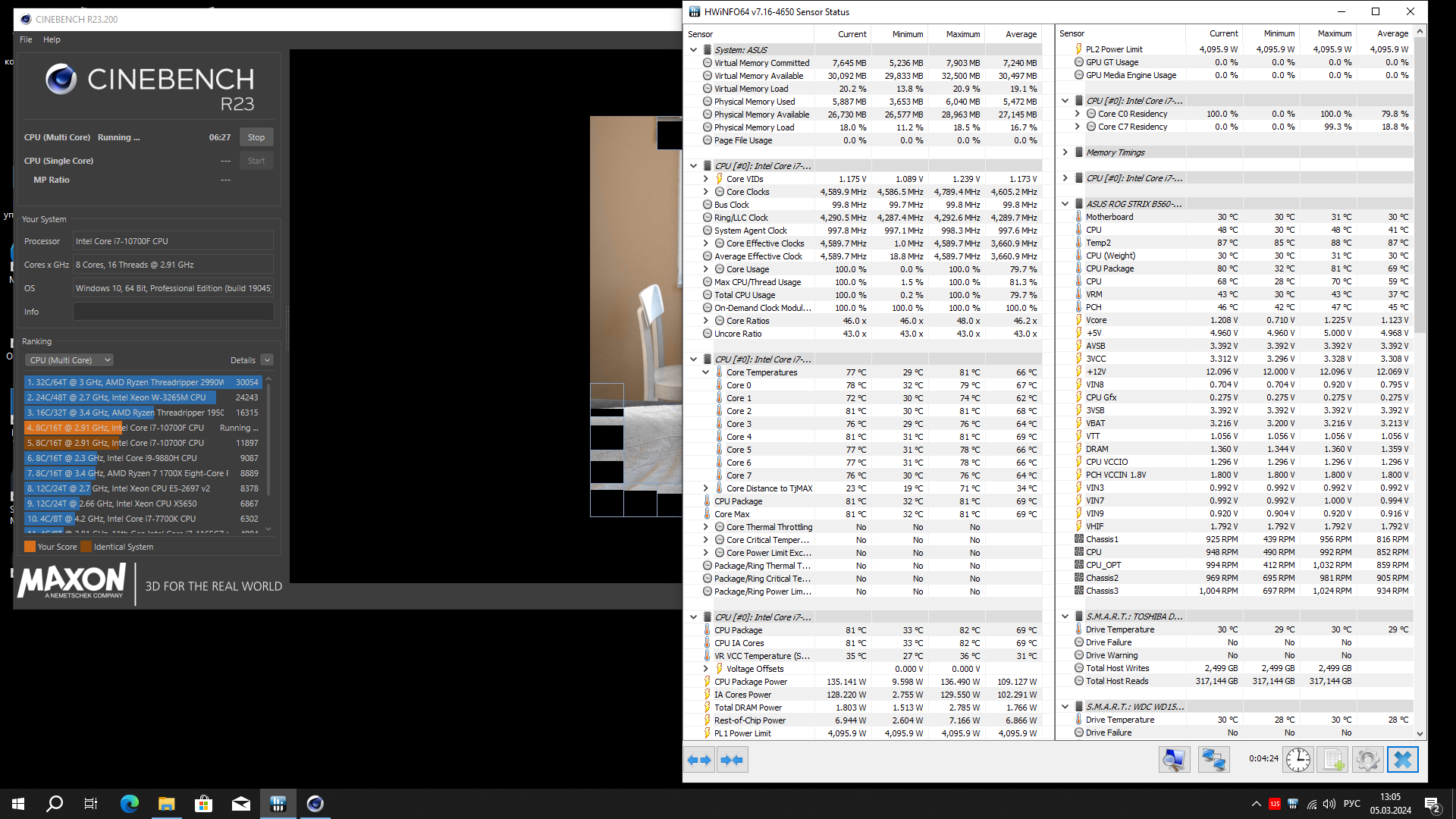Open Cinebench from the Windows taskbar
The image size is (1456, 819).
click(315, 804)
